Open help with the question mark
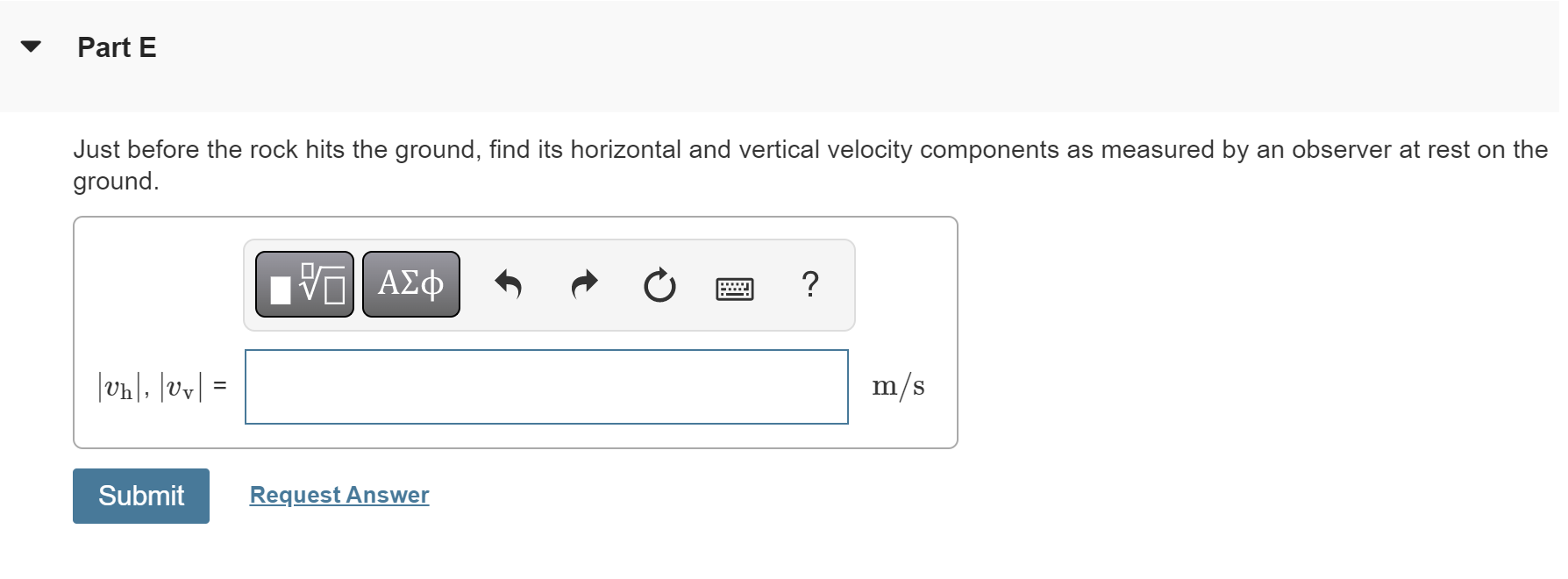The width and height of the screenshot is (1568, 579). pyautogui.click(x=810, y=284)
